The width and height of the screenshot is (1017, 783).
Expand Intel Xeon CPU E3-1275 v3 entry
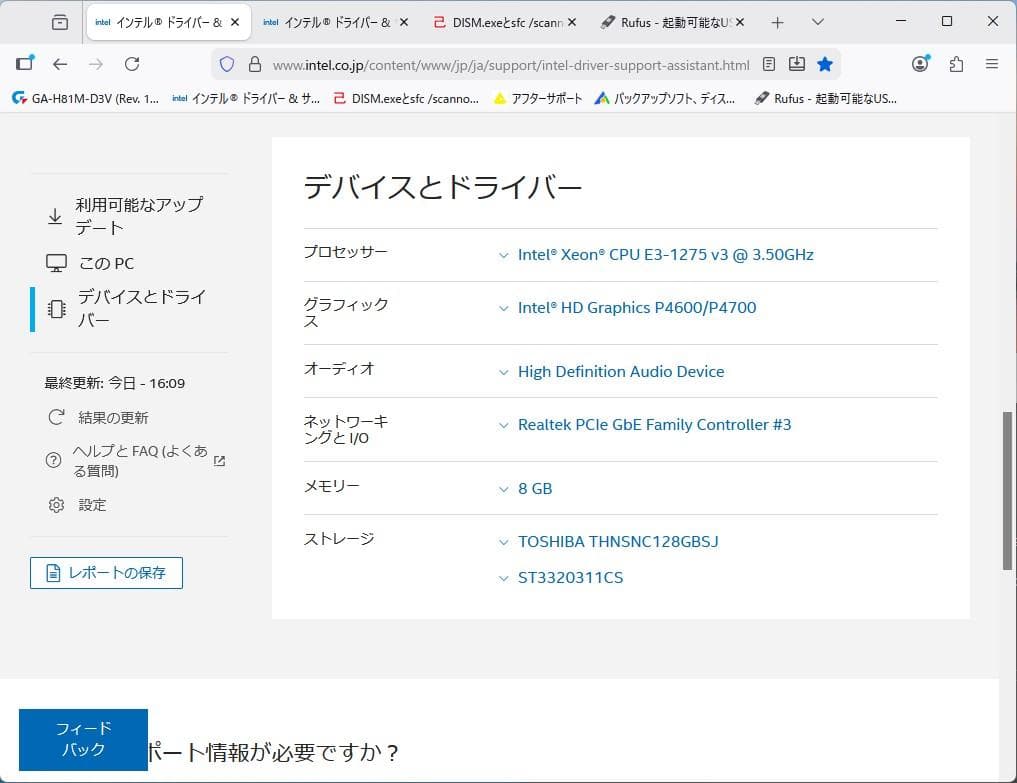(x=665, y=255)
